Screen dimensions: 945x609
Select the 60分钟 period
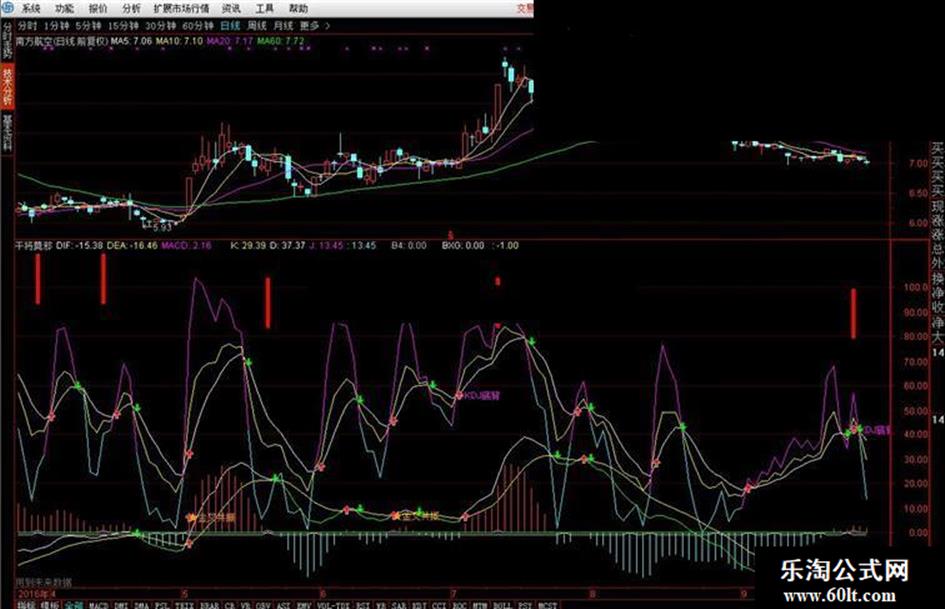[x=198, y=26]
